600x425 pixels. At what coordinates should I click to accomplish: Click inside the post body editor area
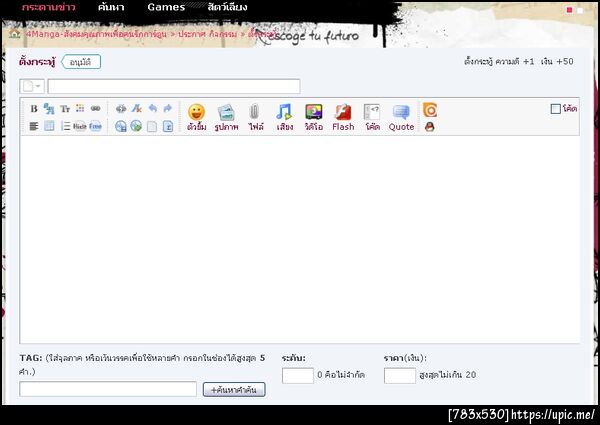click(300, 239)
